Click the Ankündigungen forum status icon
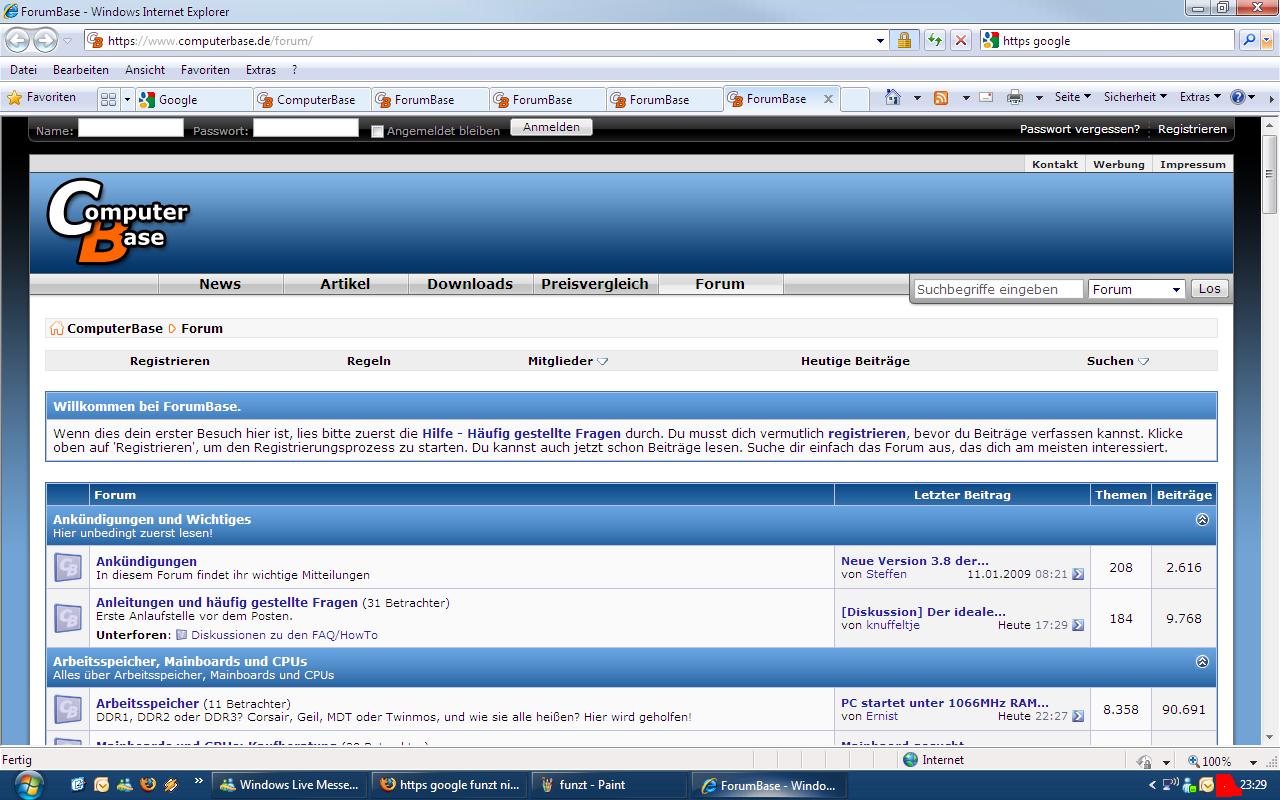Screen dimensions: 1280x800 (x=68, y=567)
